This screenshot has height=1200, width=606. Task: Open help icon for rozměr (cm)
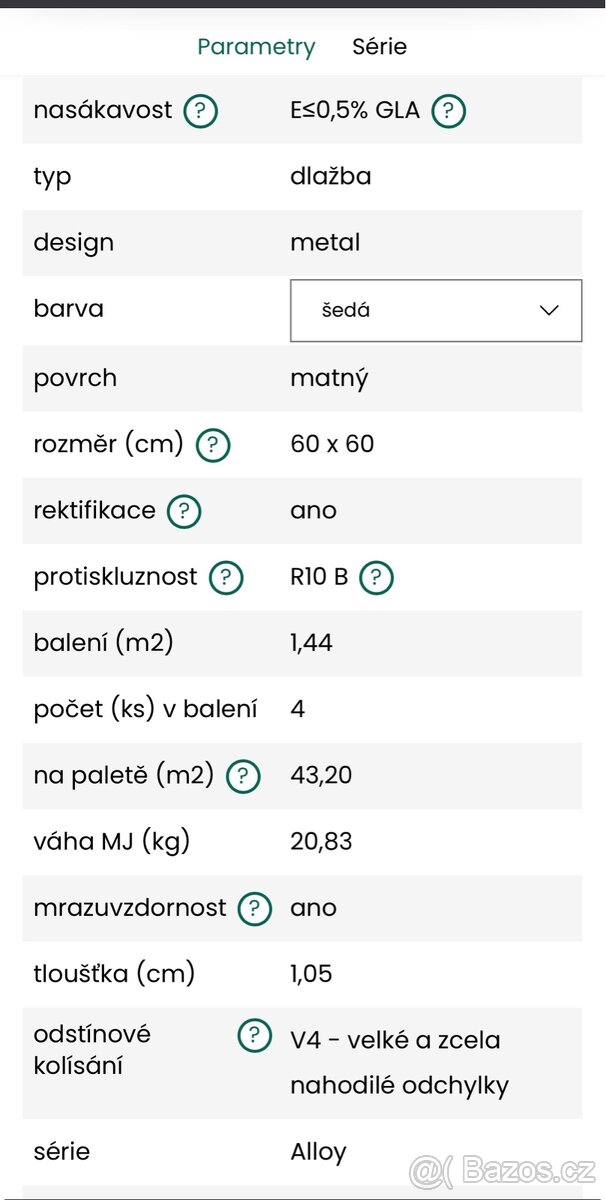pyautogui.click(x=212, y=445)
